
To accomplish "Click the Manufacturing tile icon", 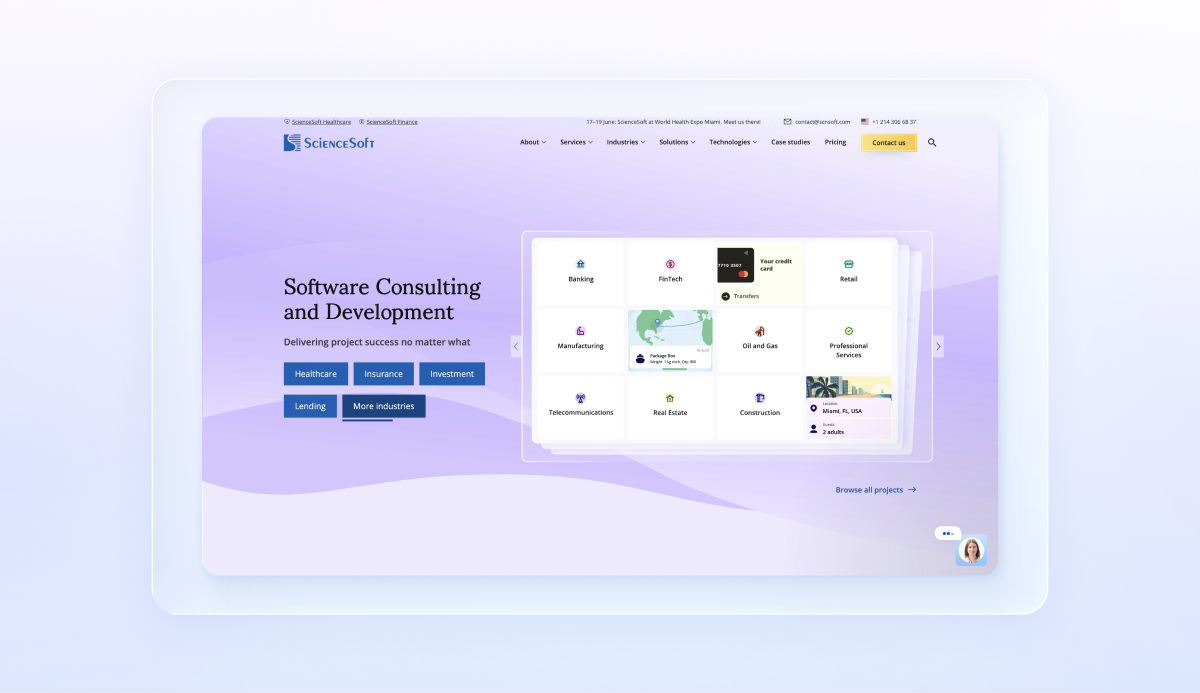I will tap(581, 331).
